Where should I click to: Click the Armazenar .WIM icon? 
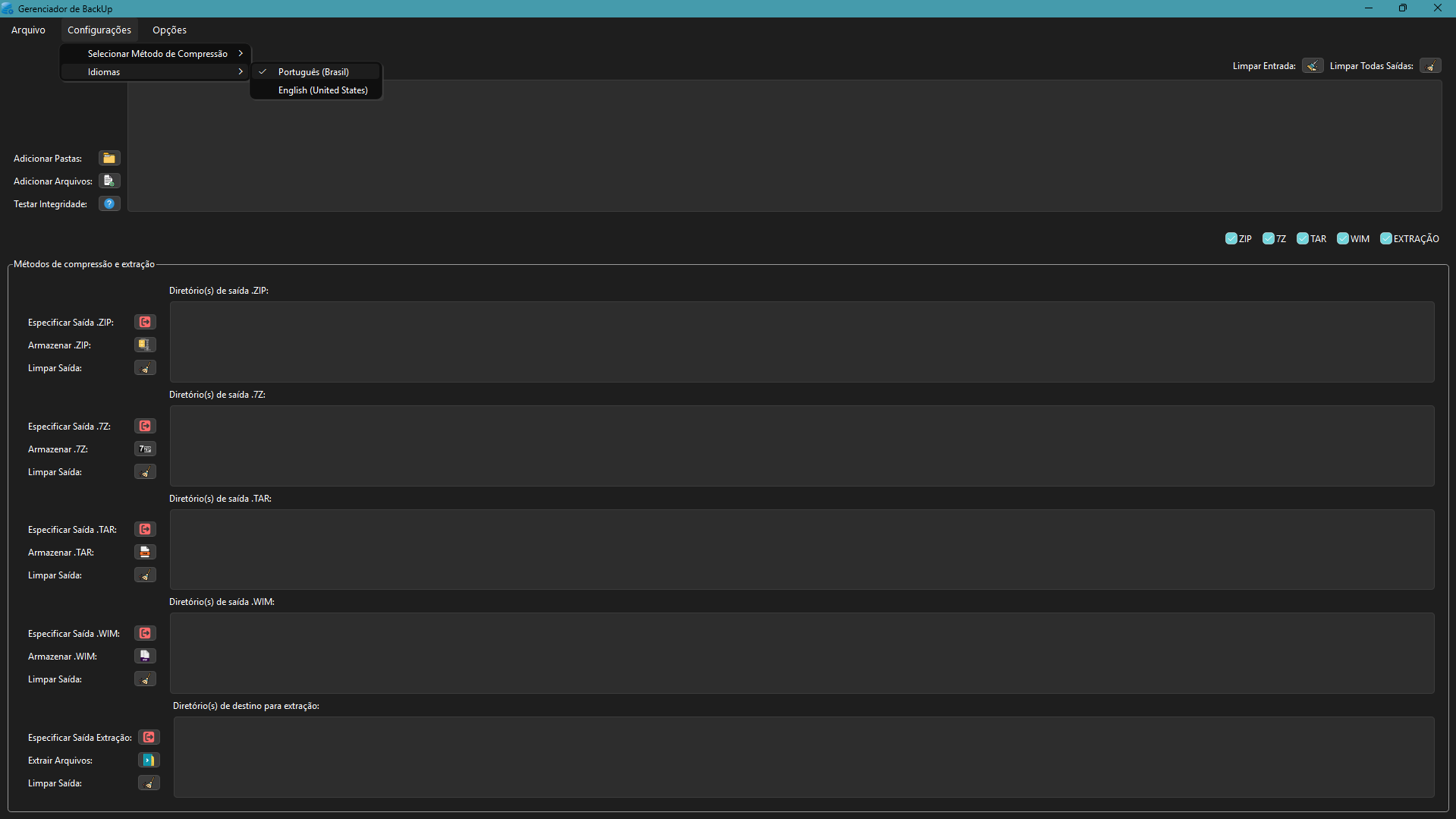coord(145,656)
